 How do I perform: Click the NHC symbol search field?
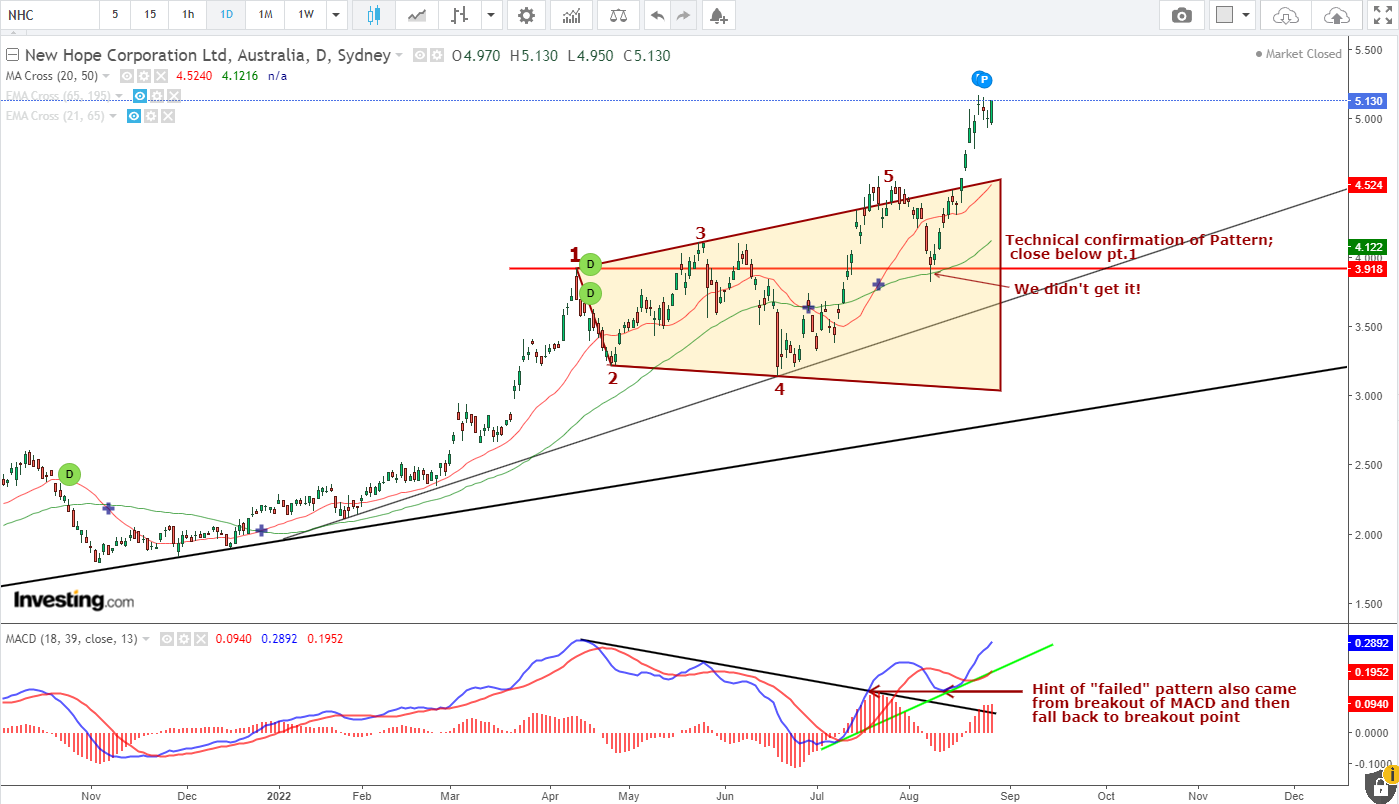pos(48,15)
